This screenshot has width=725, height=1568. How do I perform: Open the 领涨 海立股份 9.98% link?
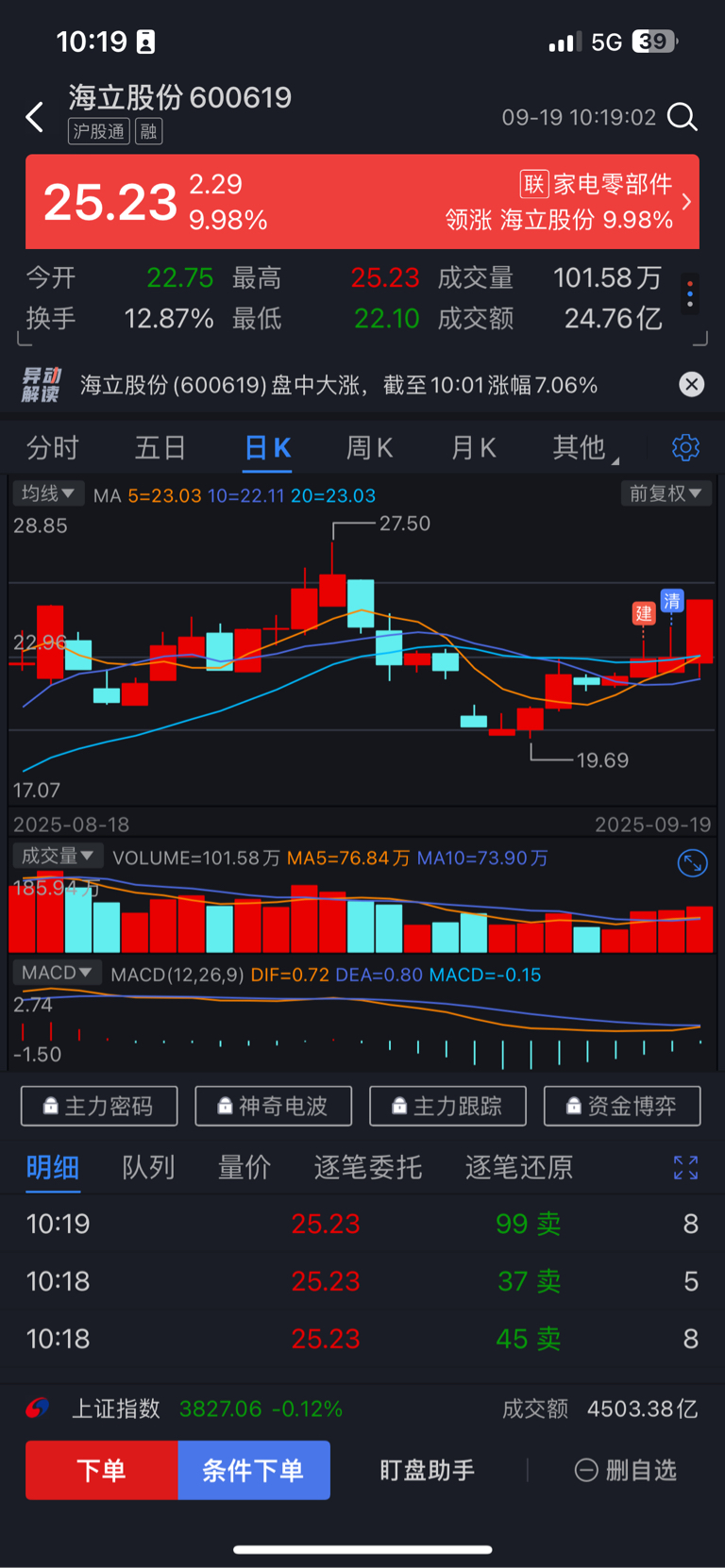559,220
